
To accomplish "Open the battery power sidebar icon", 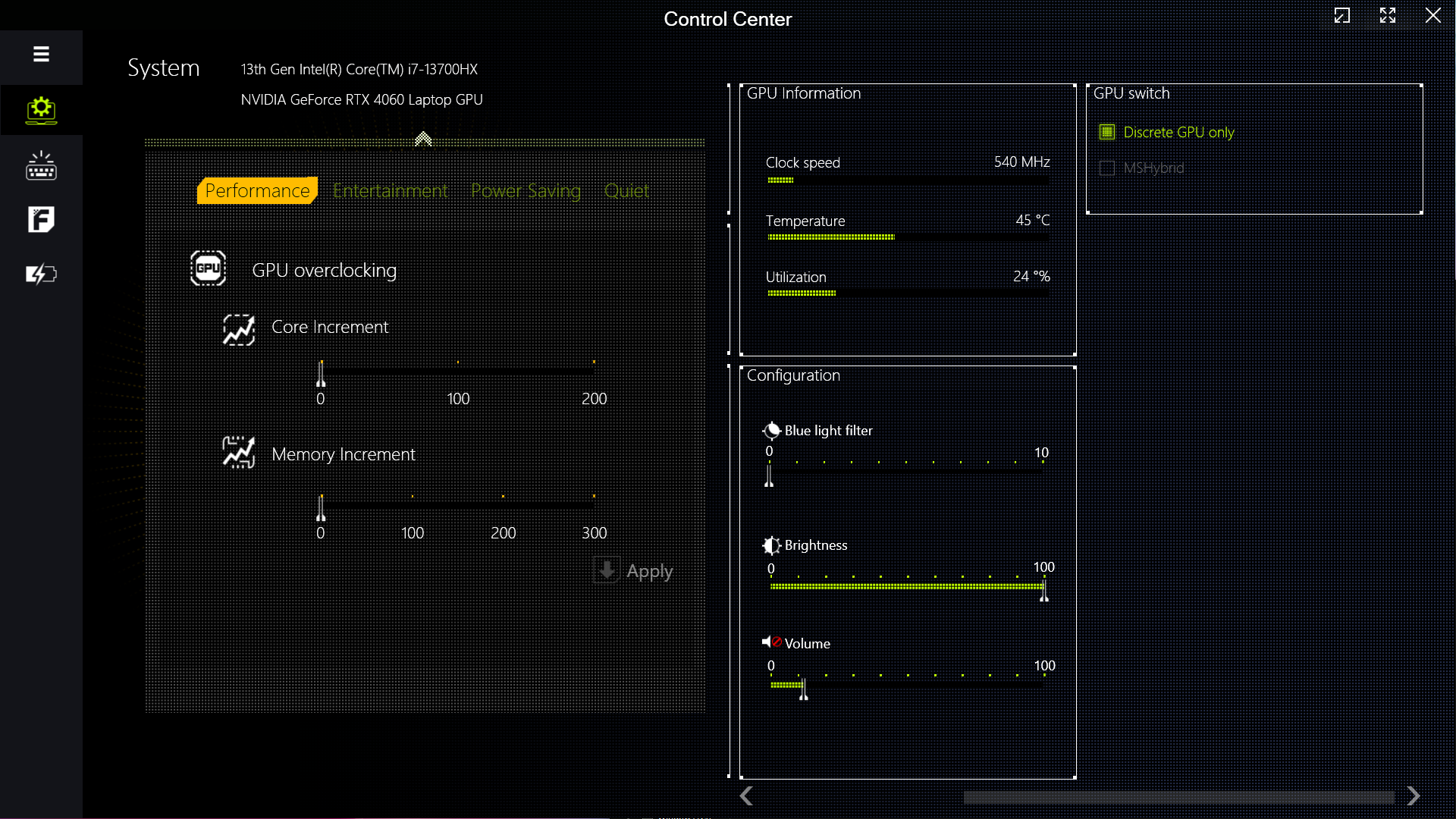I will coord(41,274).
